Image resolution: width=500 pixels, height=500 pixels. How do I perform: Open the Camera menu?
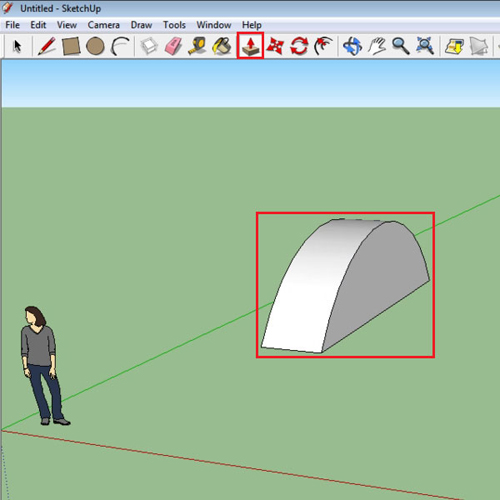[104, 25]
